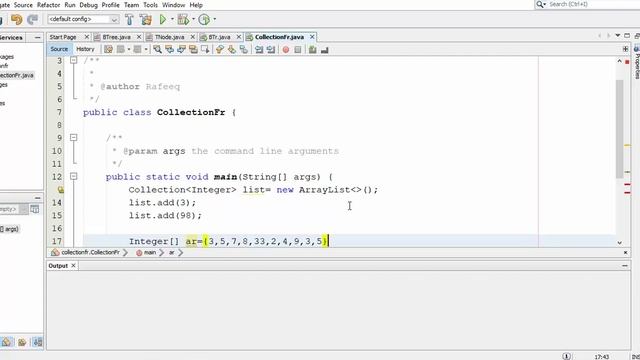Toggle Bookmark from the editor toolbar

click(244, 49)
